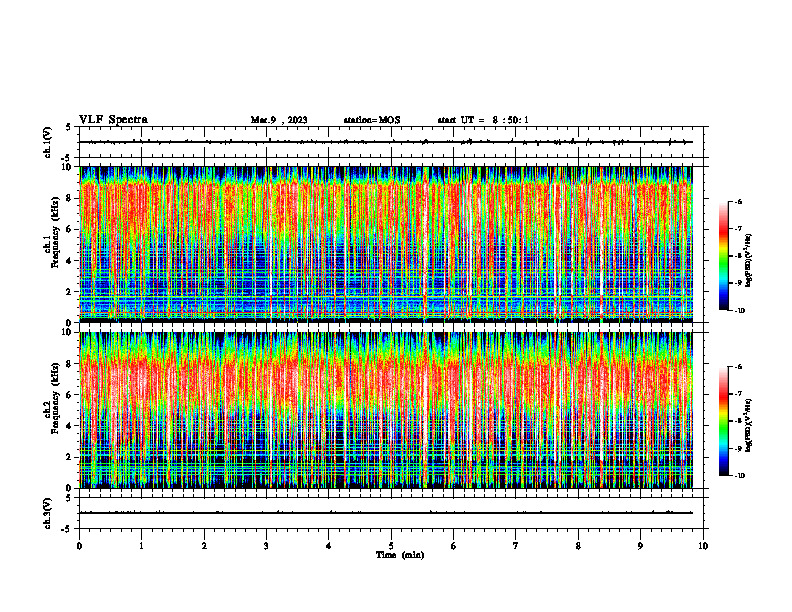Click the "5" tick on the ch.1(V) axis
Image resolution: width=792 pixels, height=612 pixels.
68,127
